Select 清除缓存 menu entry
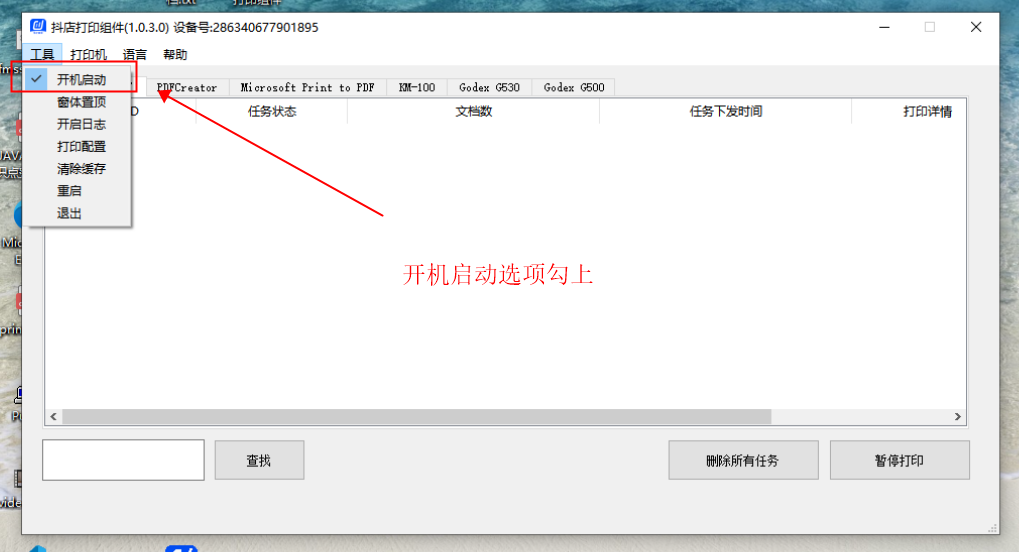Image resolution: width=1019 pixels, height=552 pixels. [81, 169]
